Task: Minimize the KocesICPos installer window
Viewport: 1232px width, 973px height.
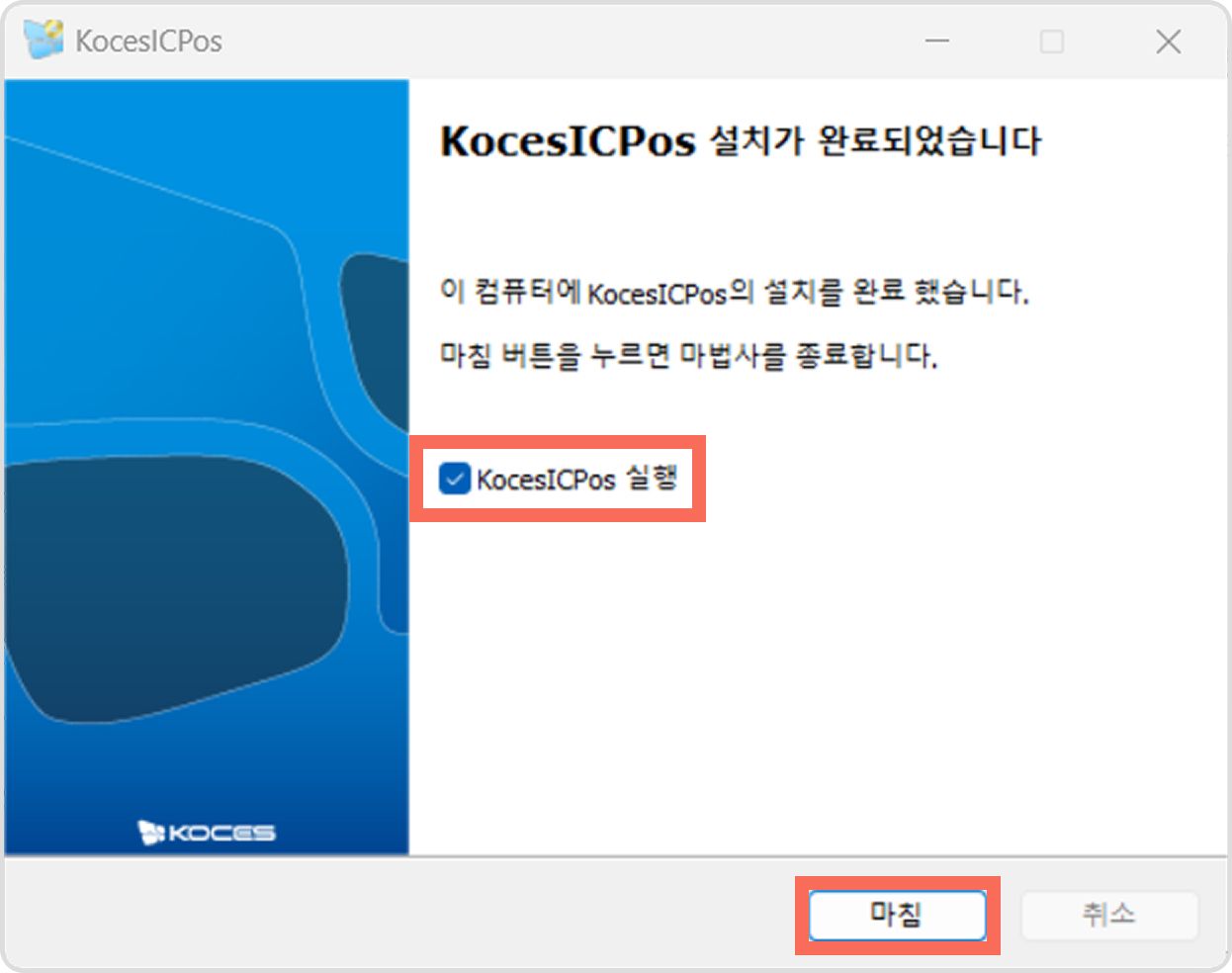Action: pos(937,42)
